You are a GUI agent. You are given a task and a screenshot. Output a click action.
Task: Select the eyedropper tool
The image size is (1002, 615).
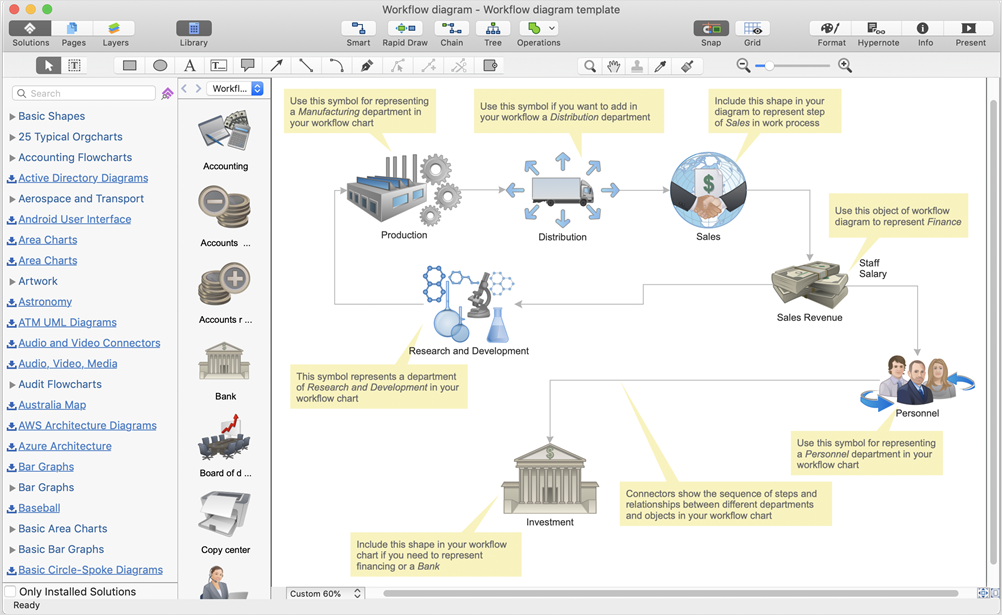pos(661,66)
